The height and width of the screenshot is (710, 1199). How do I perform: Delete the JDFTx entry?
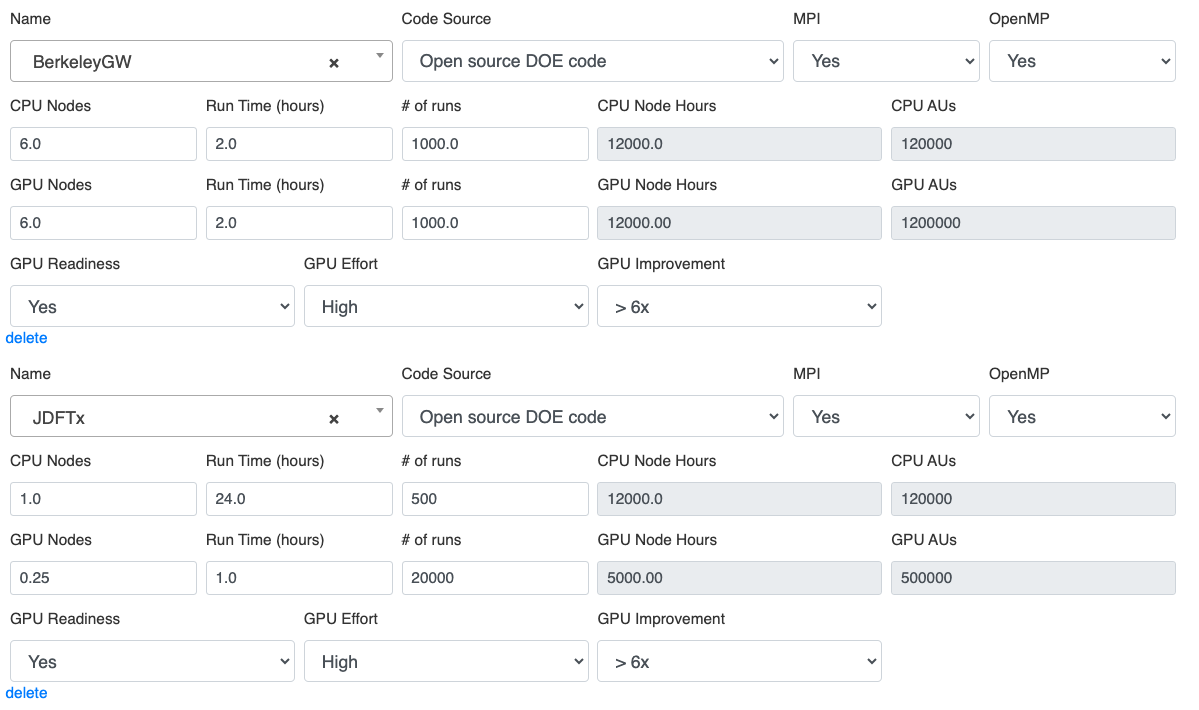27,693
